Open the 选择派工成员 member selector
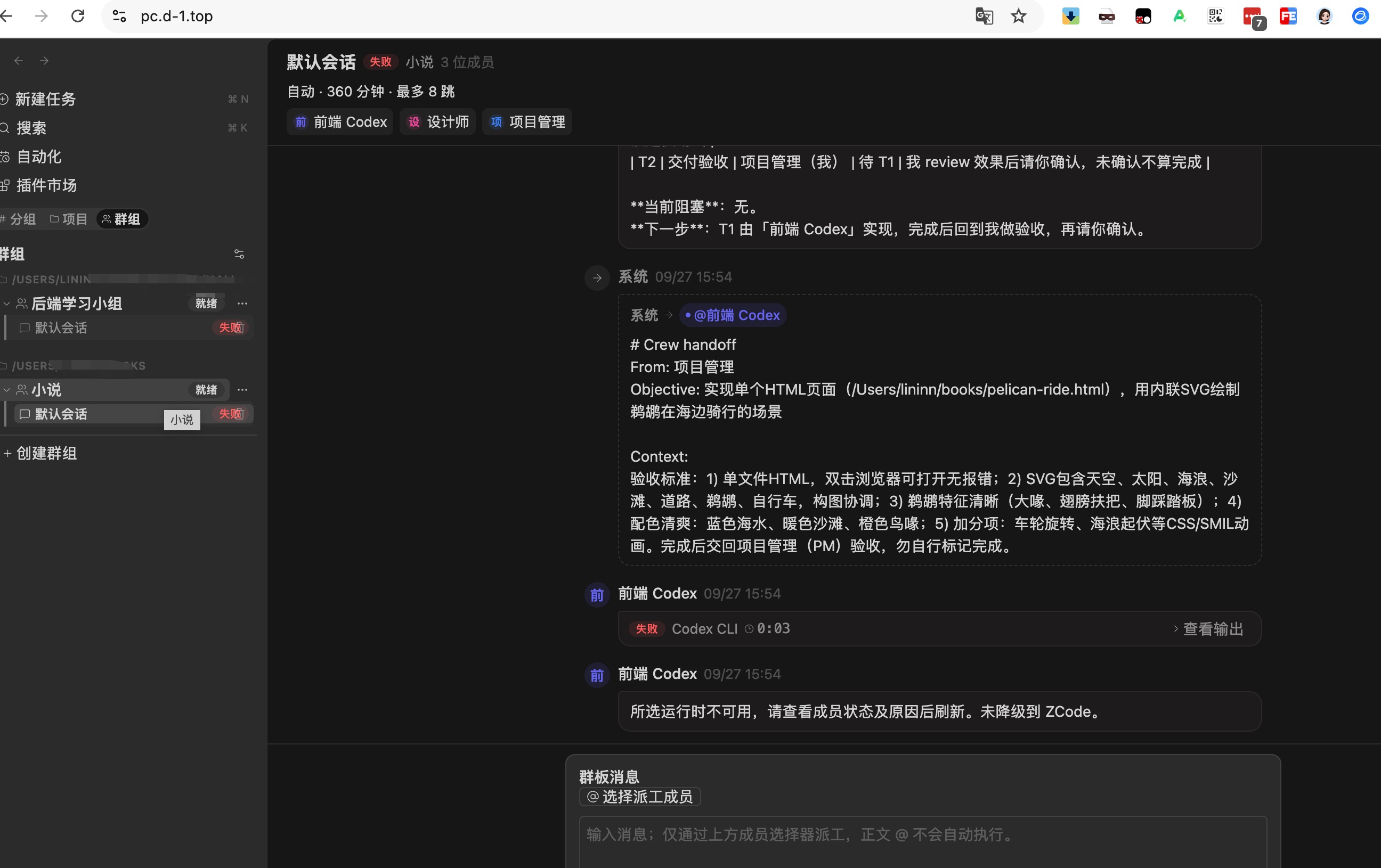Viewport: 1381px width, 868px height. point(640,796)
